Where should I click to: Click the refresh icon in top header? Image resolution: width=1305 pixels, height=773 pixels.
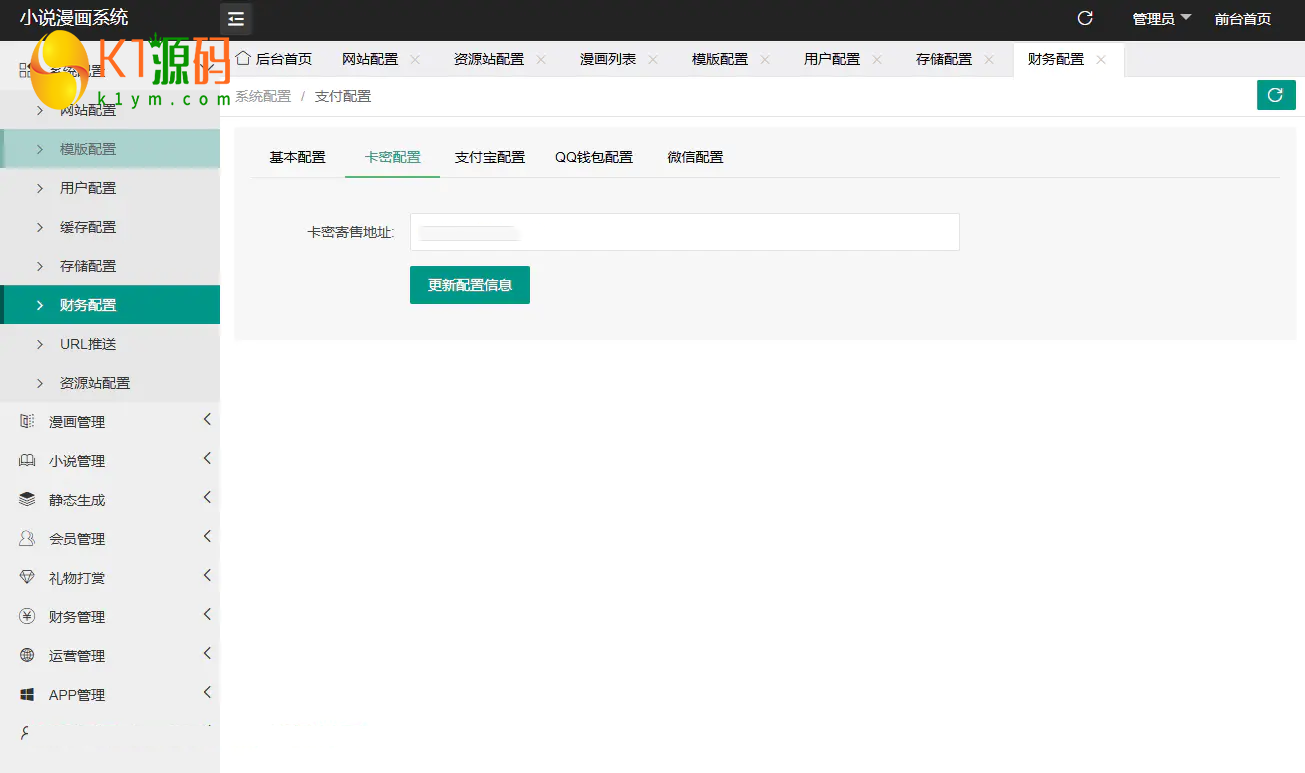pyautogui.click(x=1085, y=18)
